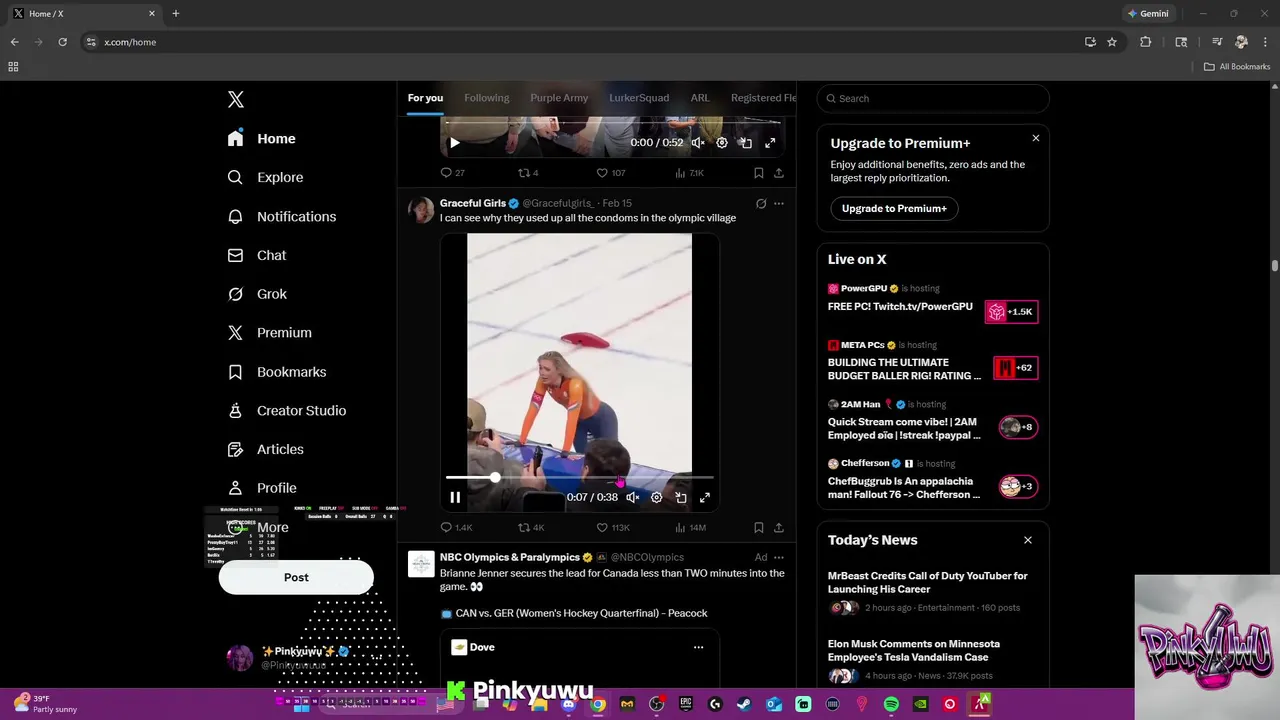Open Gemini button in Chrome
Image resolution: width=1280 pixels, height=720 pixels.
pyautogui.click(x=1148, y=14)
